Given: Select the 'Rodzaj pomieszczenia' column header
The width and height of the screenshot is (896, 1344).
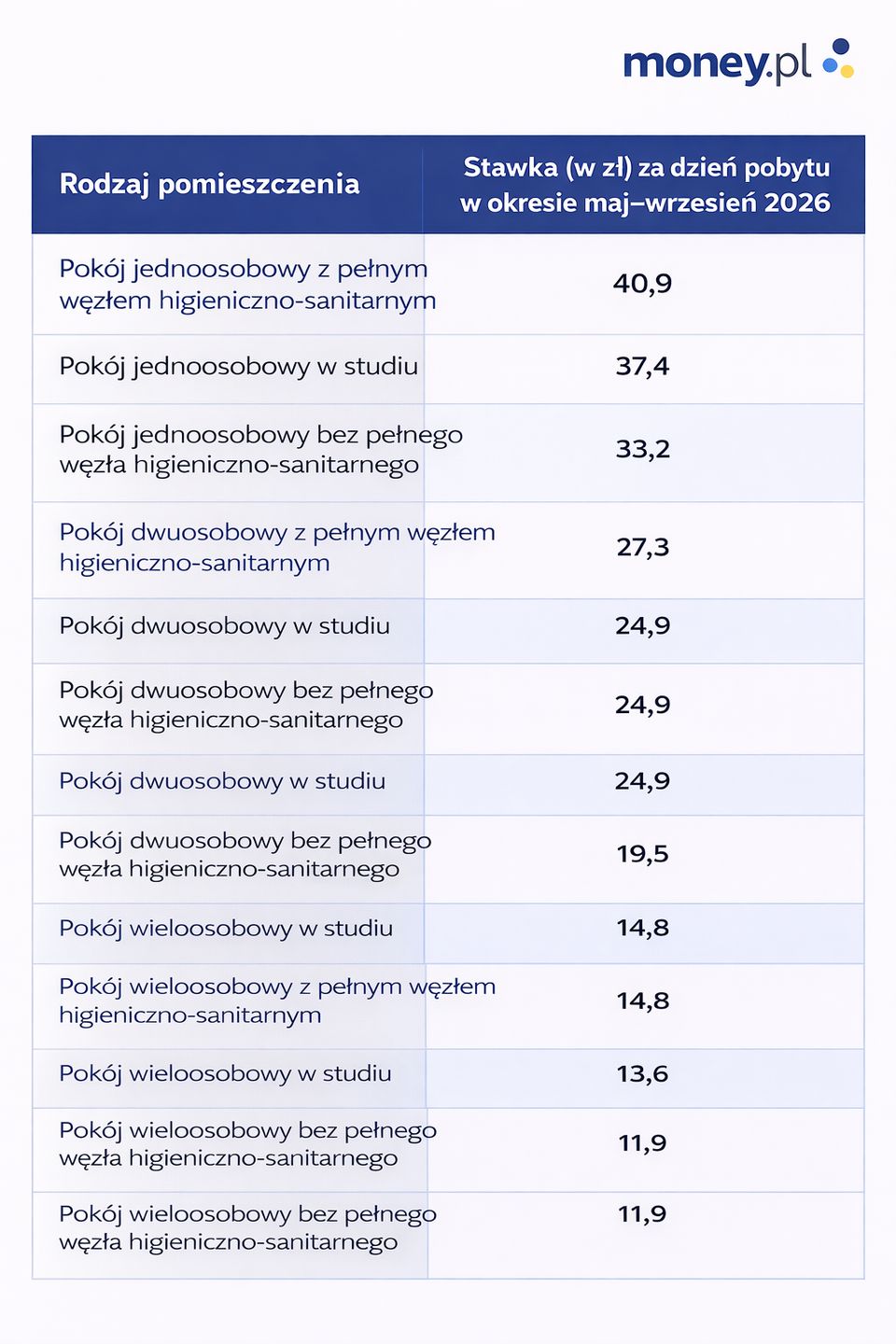Looking at the screenshot, I should (209, 184).
